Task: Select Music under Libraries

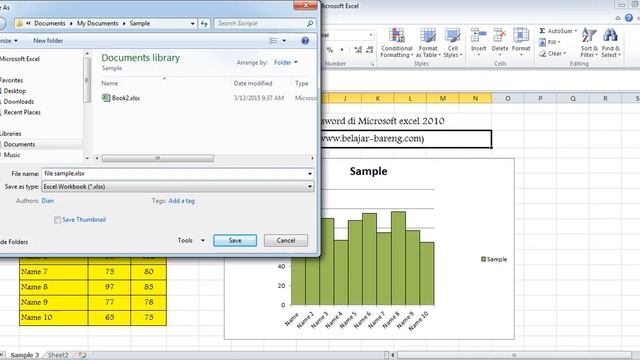Action: (x=12, y=155)
